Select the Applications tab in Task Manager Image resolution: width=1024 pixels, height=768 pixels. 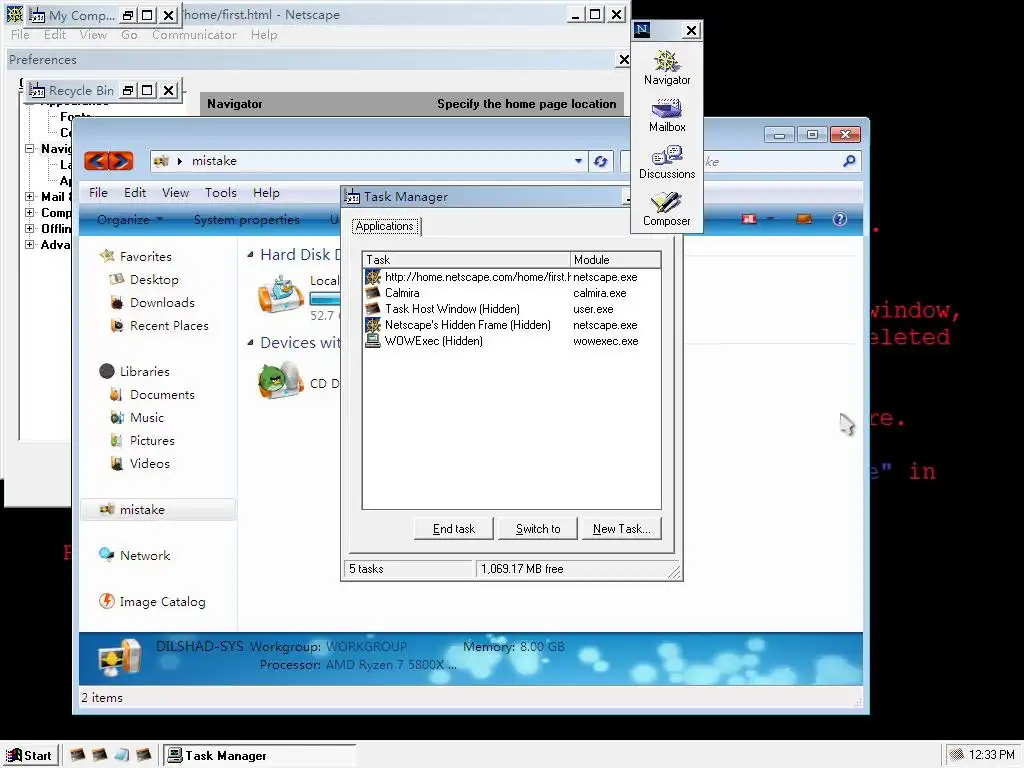point(385,226)
